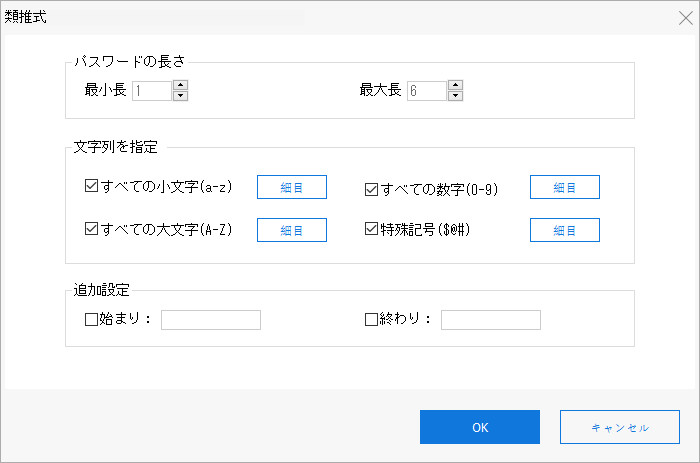Decrease 最大長 value with the down arrow

pos(455,96)
